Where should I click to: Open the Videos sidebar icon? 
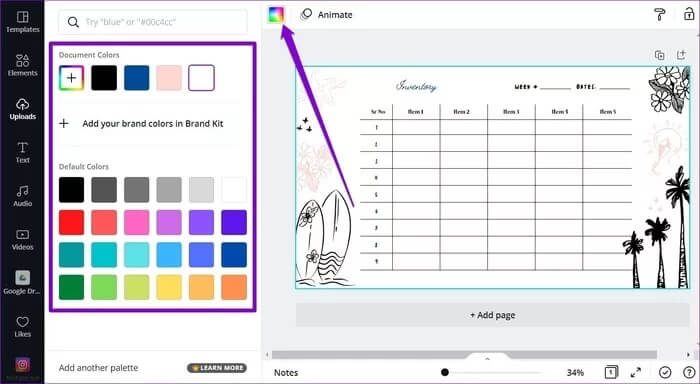point(22,240)
